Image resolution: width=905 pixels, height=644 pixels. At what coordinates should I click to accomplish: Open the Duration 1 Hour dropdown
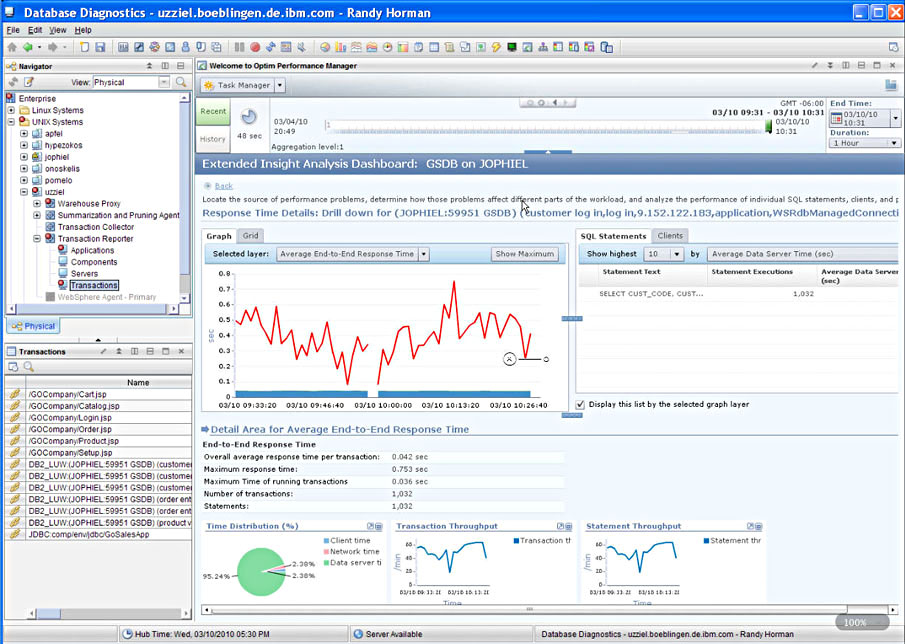[893, 143]
